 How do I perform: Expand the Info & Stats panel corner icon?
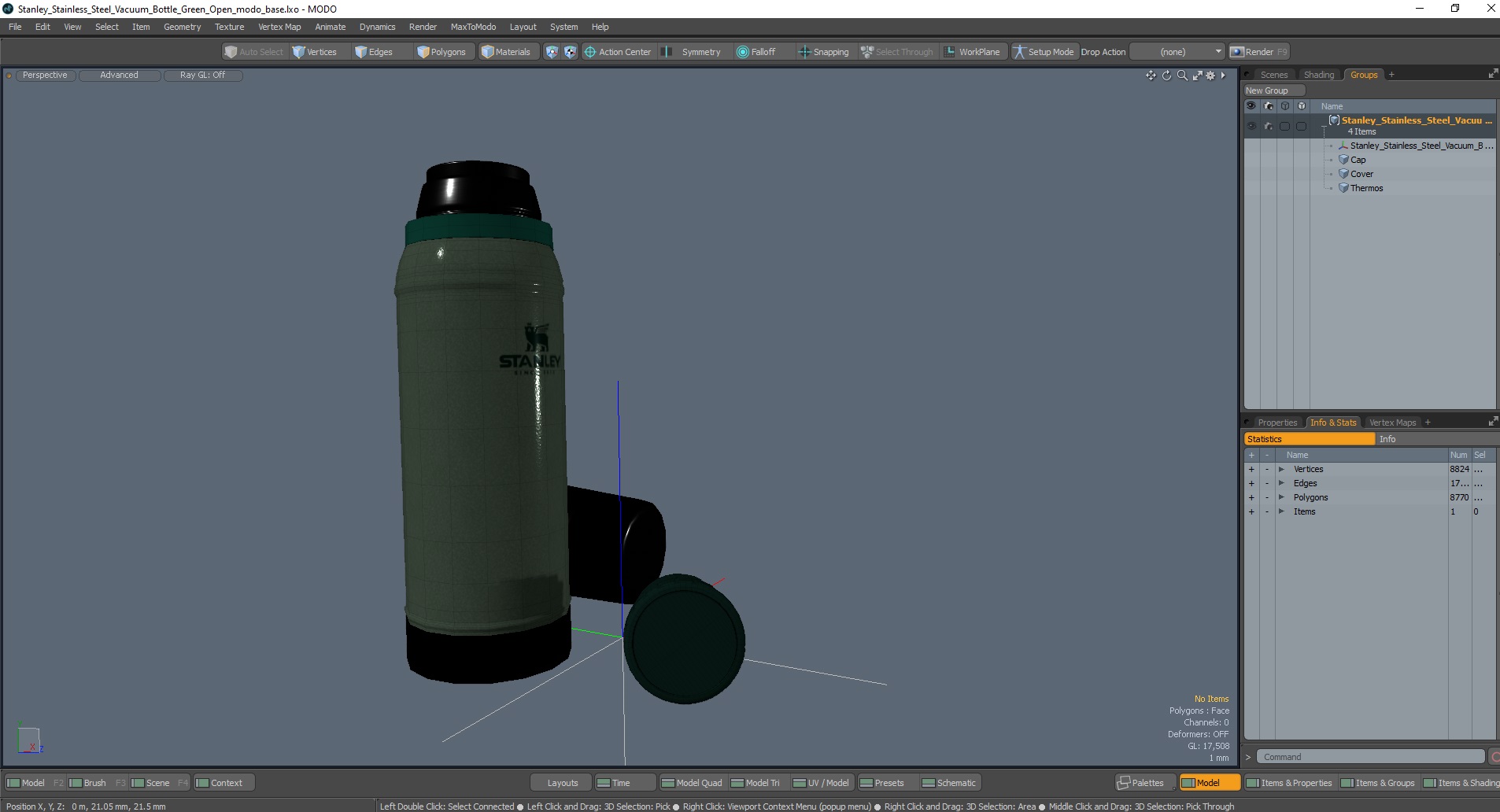click(x=1492, y=422)
